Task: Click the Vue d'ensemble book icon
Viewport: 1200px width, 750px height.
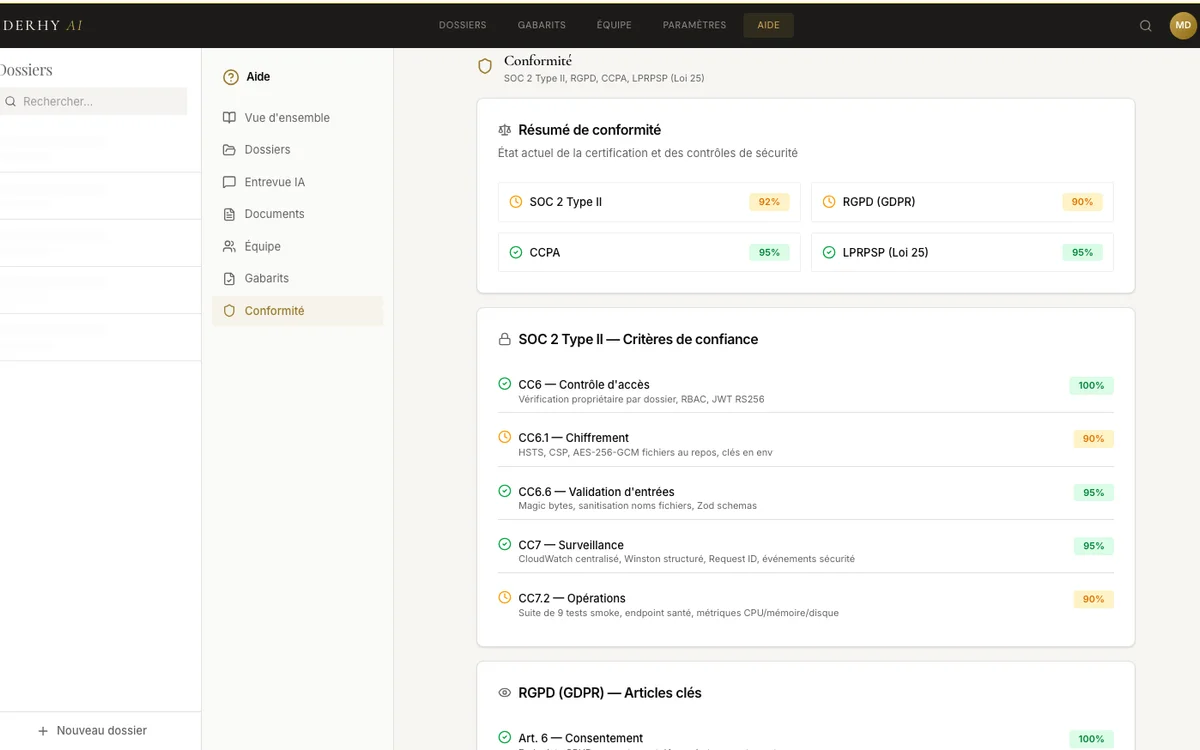Action: click(x=228, y=117)
